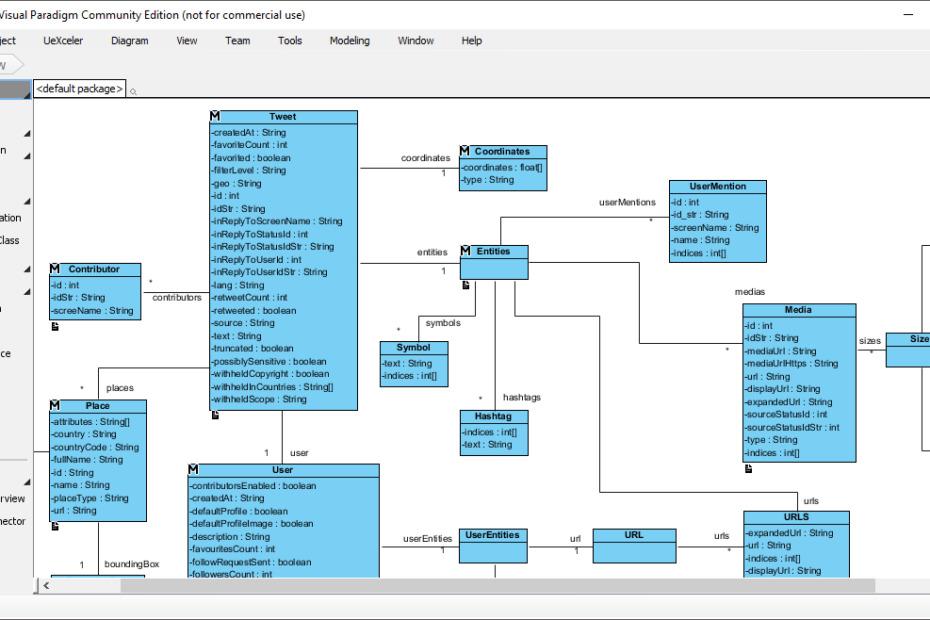Click the document icon under the Entities class
The width and height of the screenshot is (930, 620).
point(464,285)
